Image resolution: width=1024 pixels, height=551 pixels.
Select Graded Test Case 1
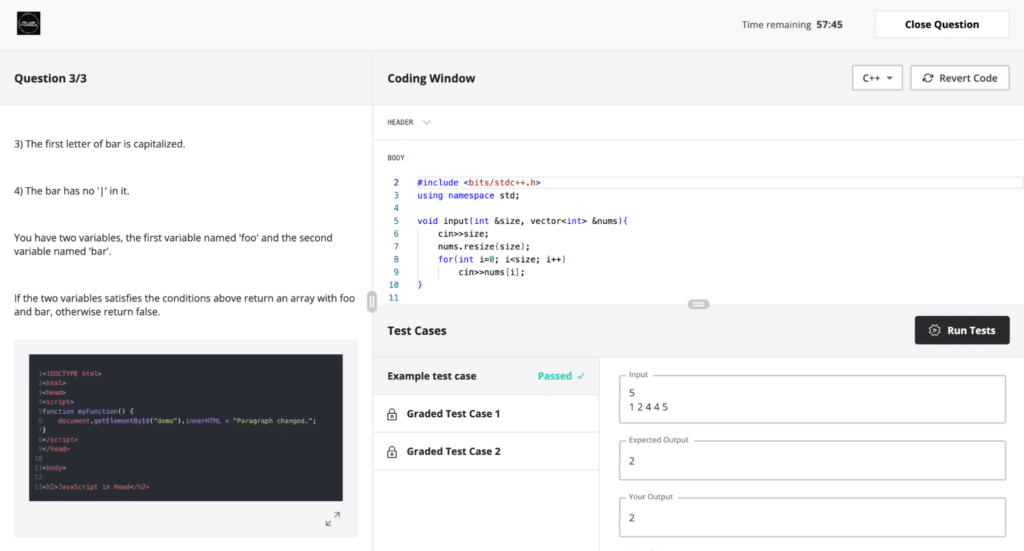pos(486,413)
